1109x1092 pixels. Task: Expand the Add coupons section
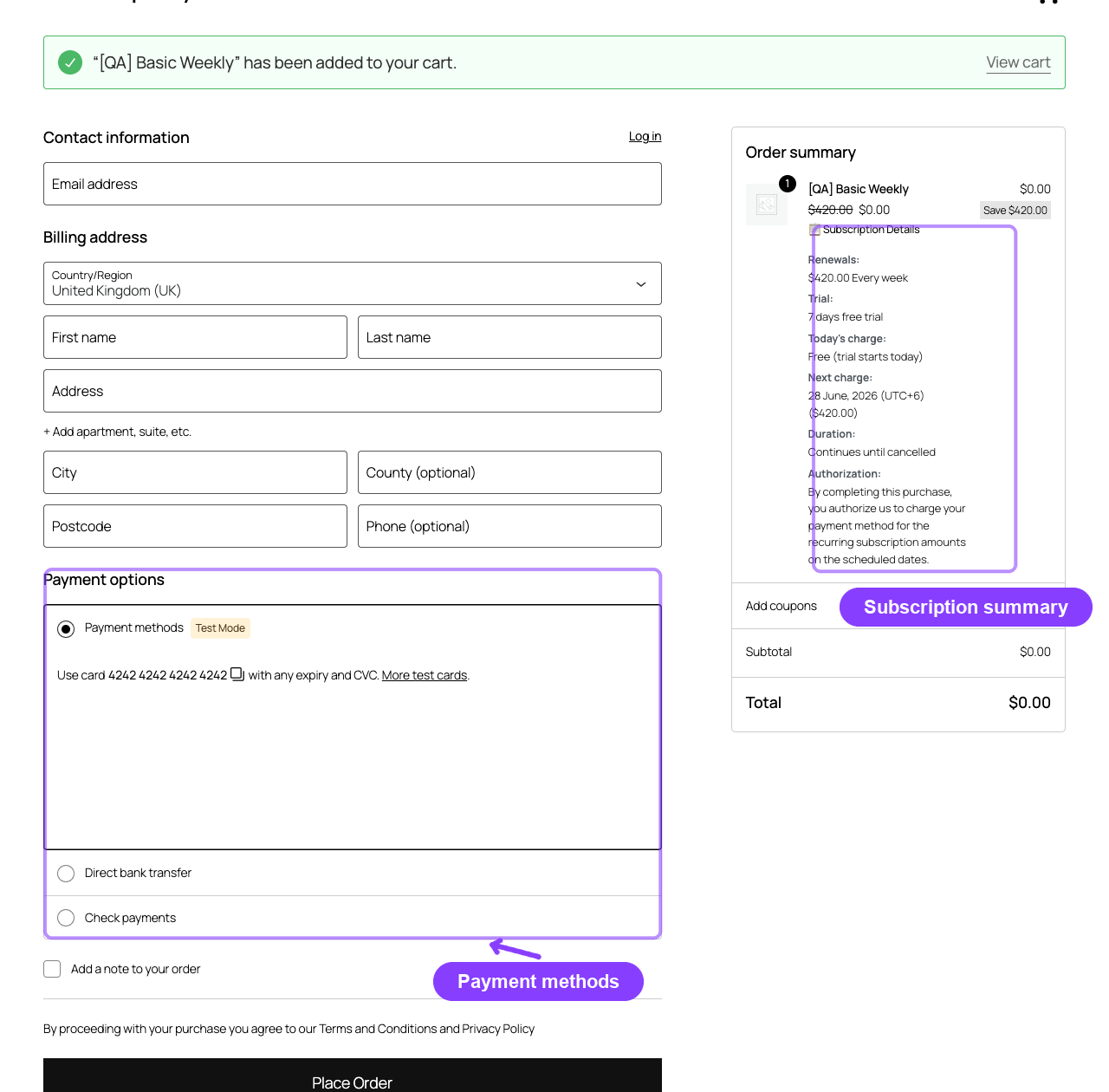coord(781,606)
